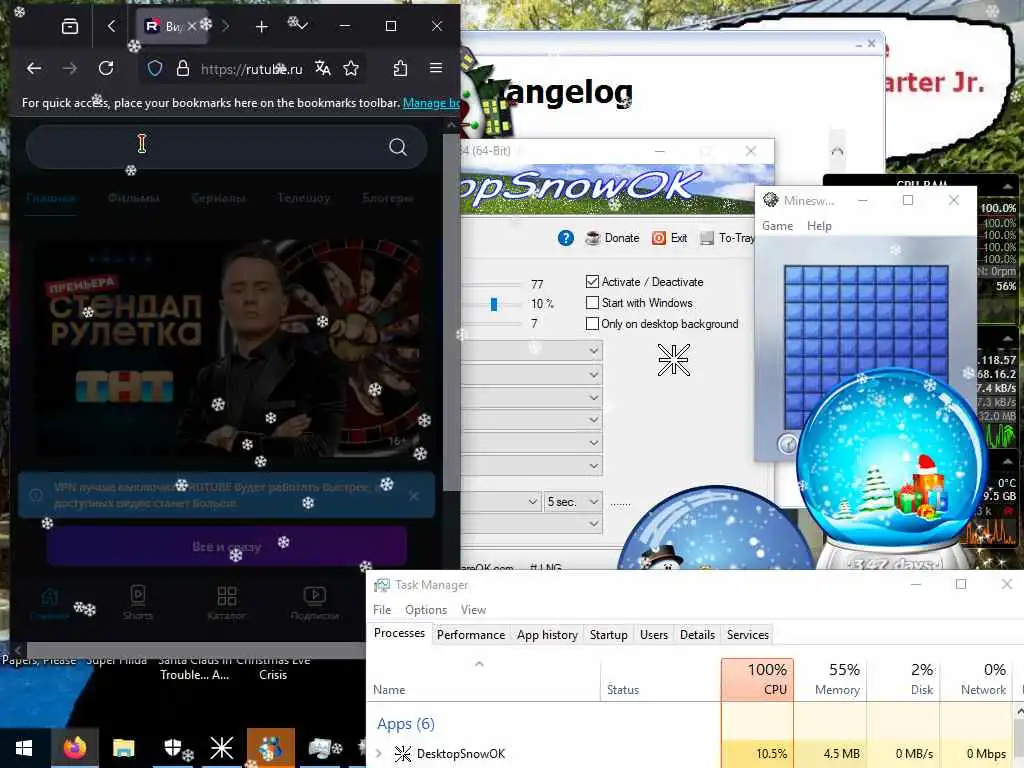Switch to Details tab
This screenshot has height=768, width=1024.
[697, 635]
